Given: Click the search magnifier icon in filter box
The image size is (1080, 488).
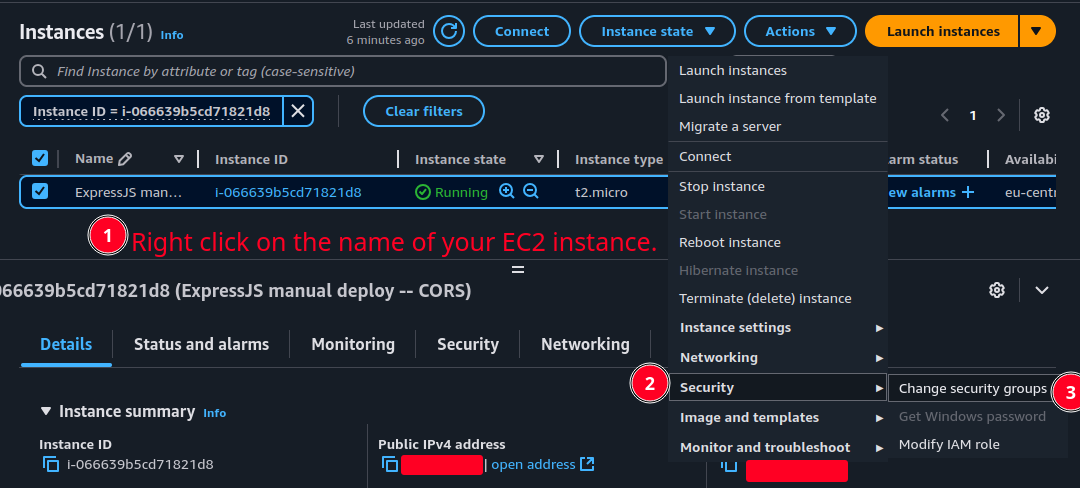Looking at the screenshot, I should pyautogui.click(x=39, y=72).
